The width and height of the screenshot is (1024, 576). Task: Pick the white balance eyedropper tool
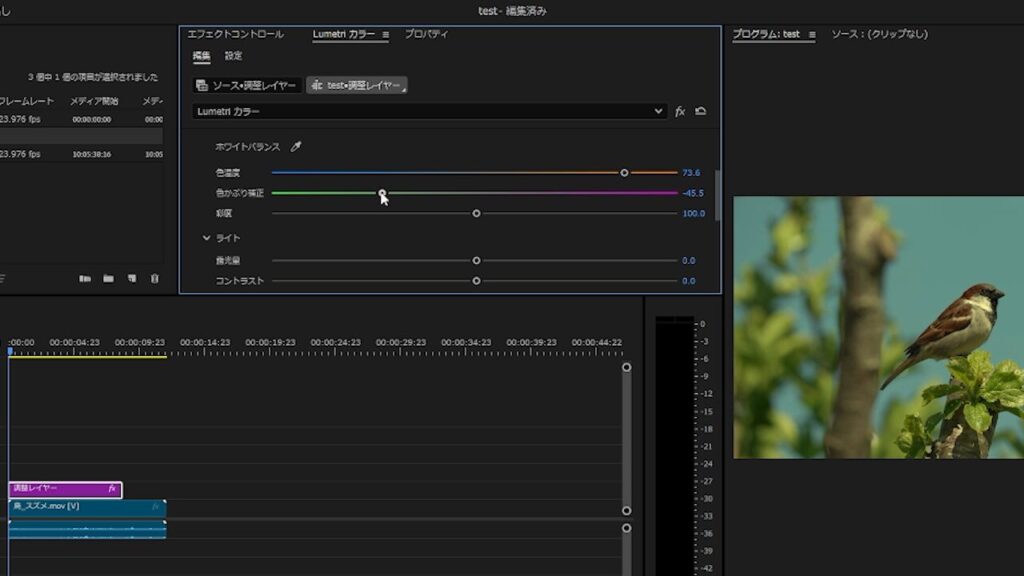point(295,147)
